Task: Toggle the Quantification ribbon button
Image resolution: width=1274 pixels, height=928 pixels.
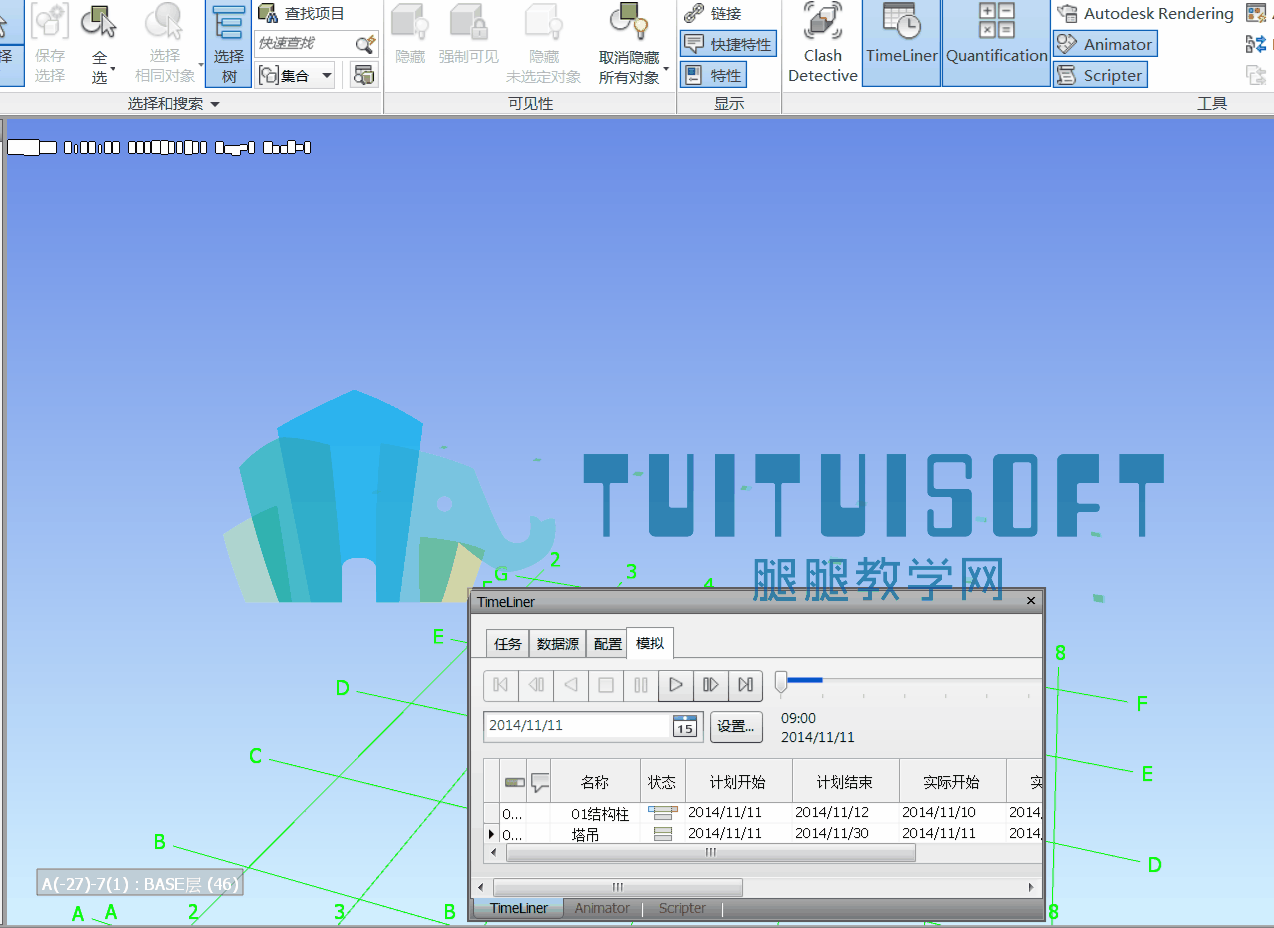Action: coord(996,44)
